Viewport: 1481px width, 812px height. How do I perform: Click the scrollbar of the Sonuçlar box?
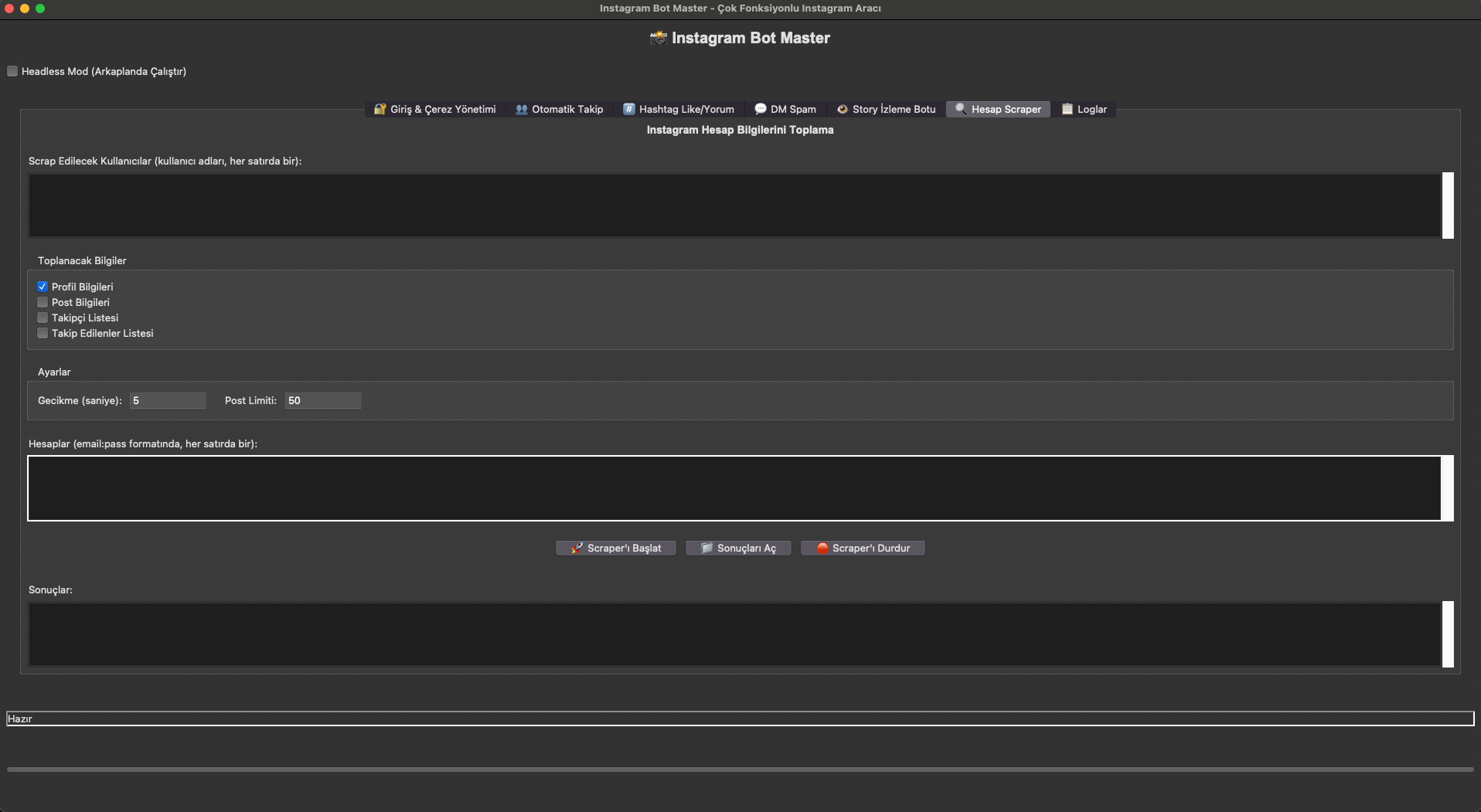pos(1448,634)
